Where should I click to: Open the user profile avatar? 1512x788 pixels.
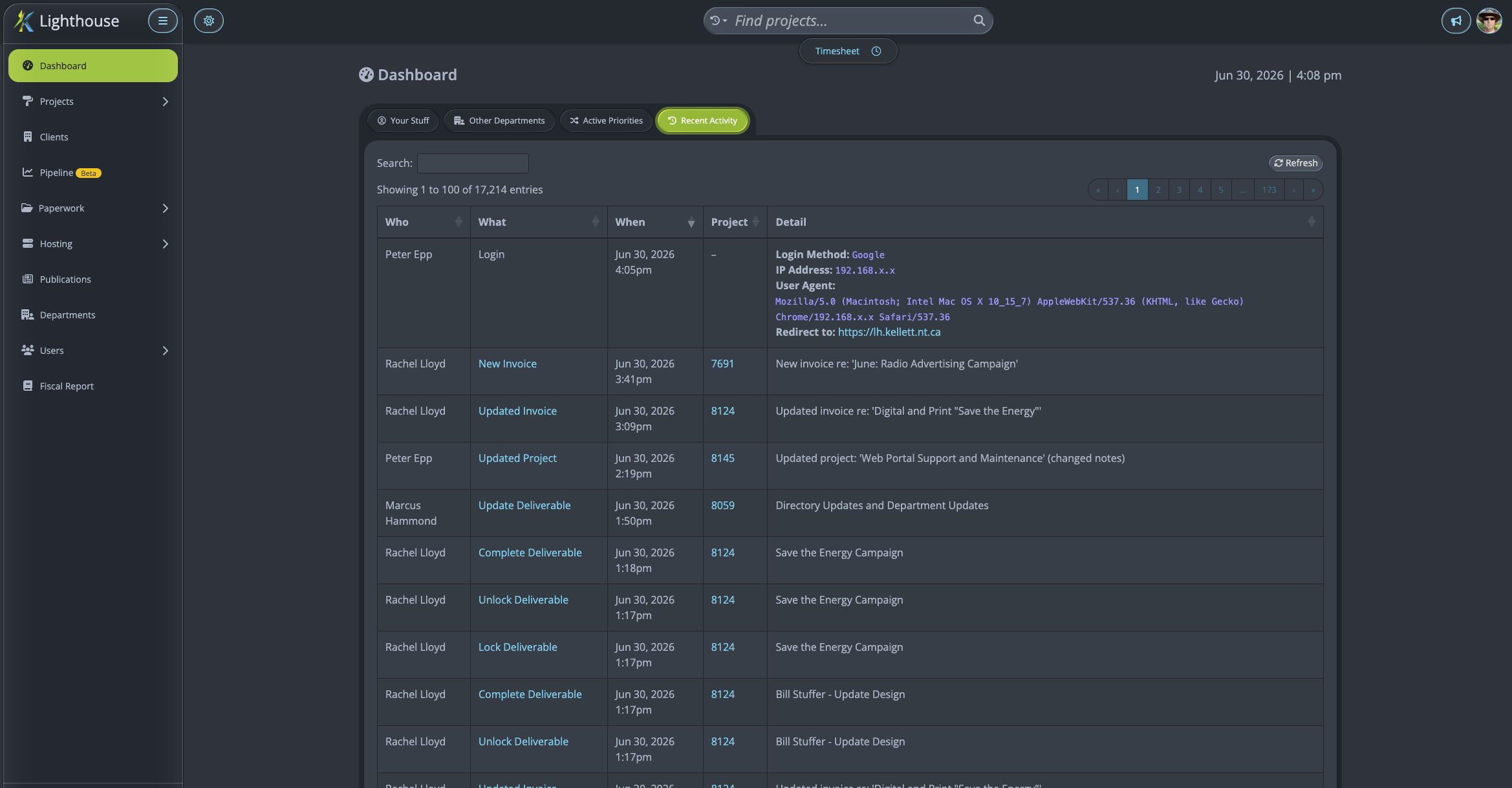(1489, 21)
